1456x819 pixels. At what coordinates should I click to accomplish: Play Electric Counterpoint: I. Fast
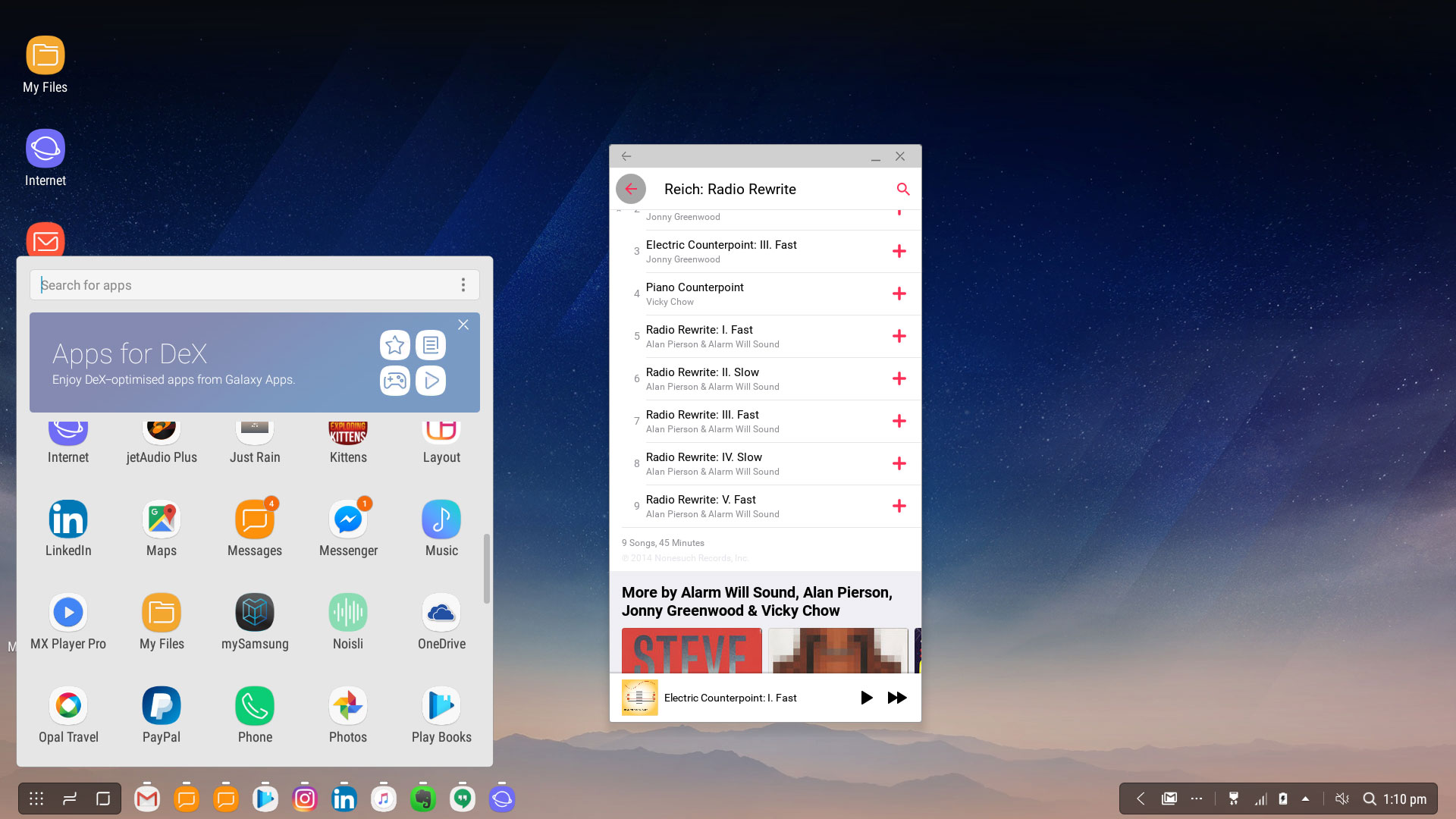tap(866, 698)
